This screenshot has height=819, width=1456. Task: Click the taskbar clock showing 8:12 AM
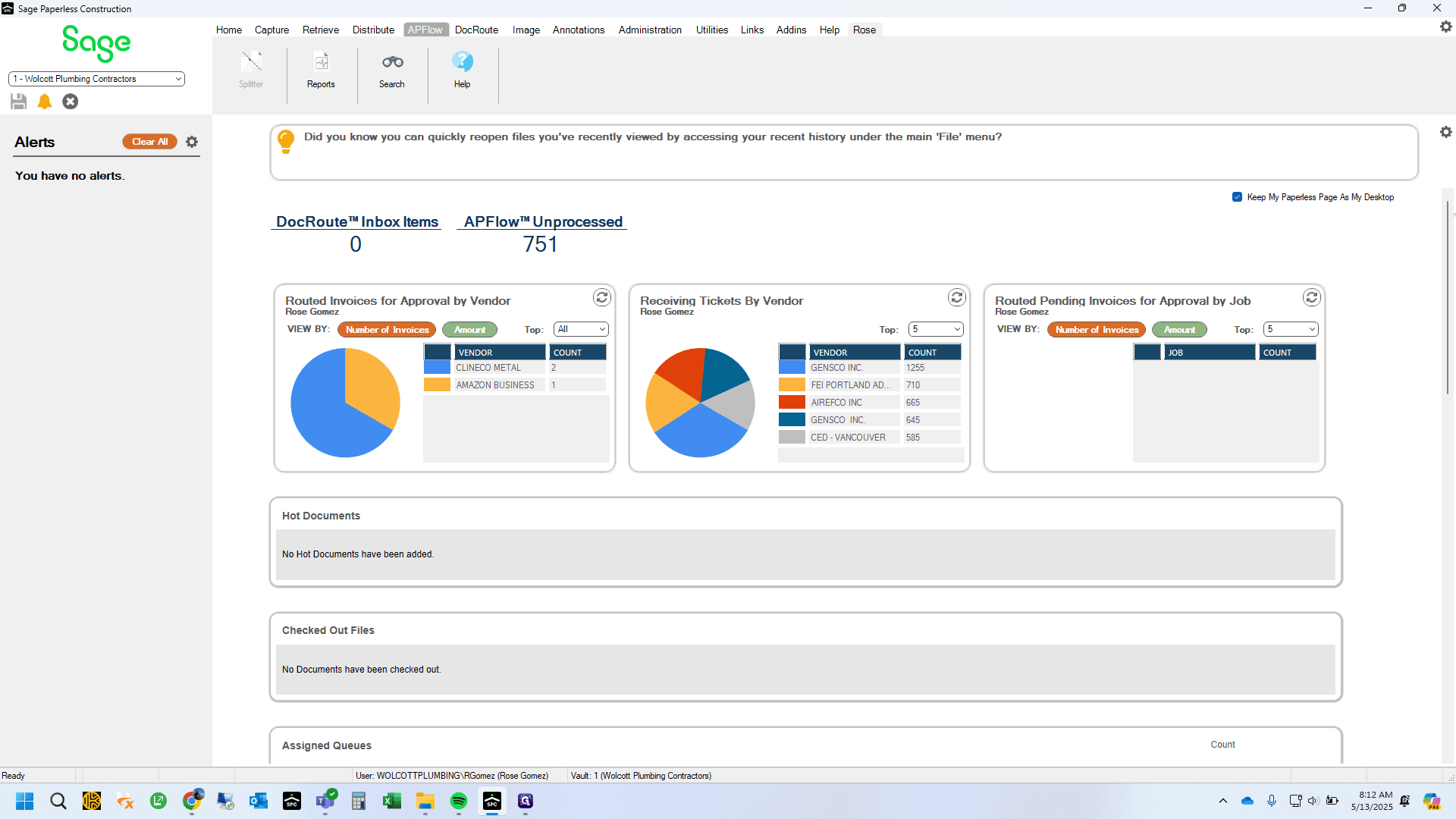[1372, 801]
